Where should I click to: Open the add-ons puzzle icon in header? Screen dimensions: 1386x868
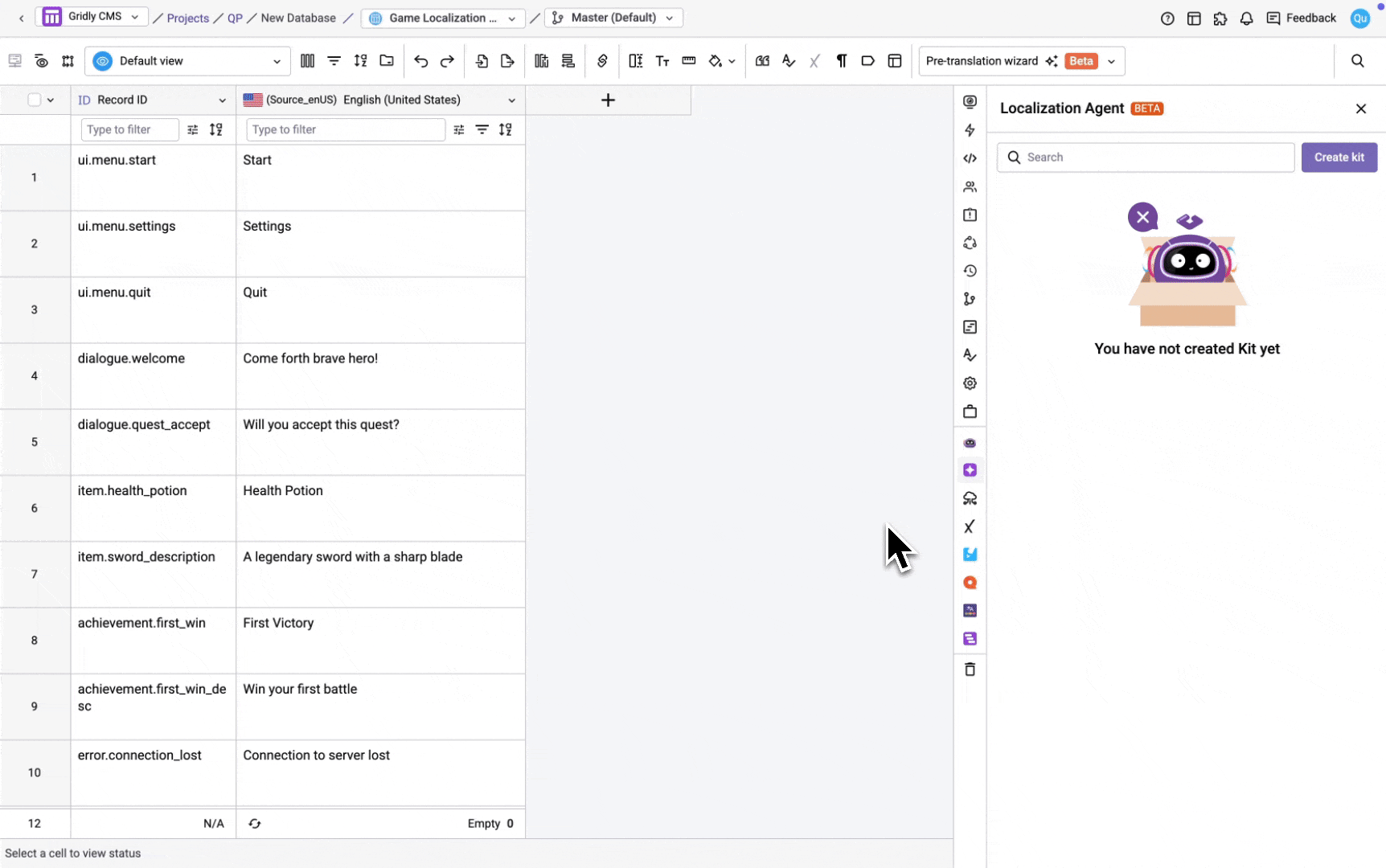[x=1220, y=18]
